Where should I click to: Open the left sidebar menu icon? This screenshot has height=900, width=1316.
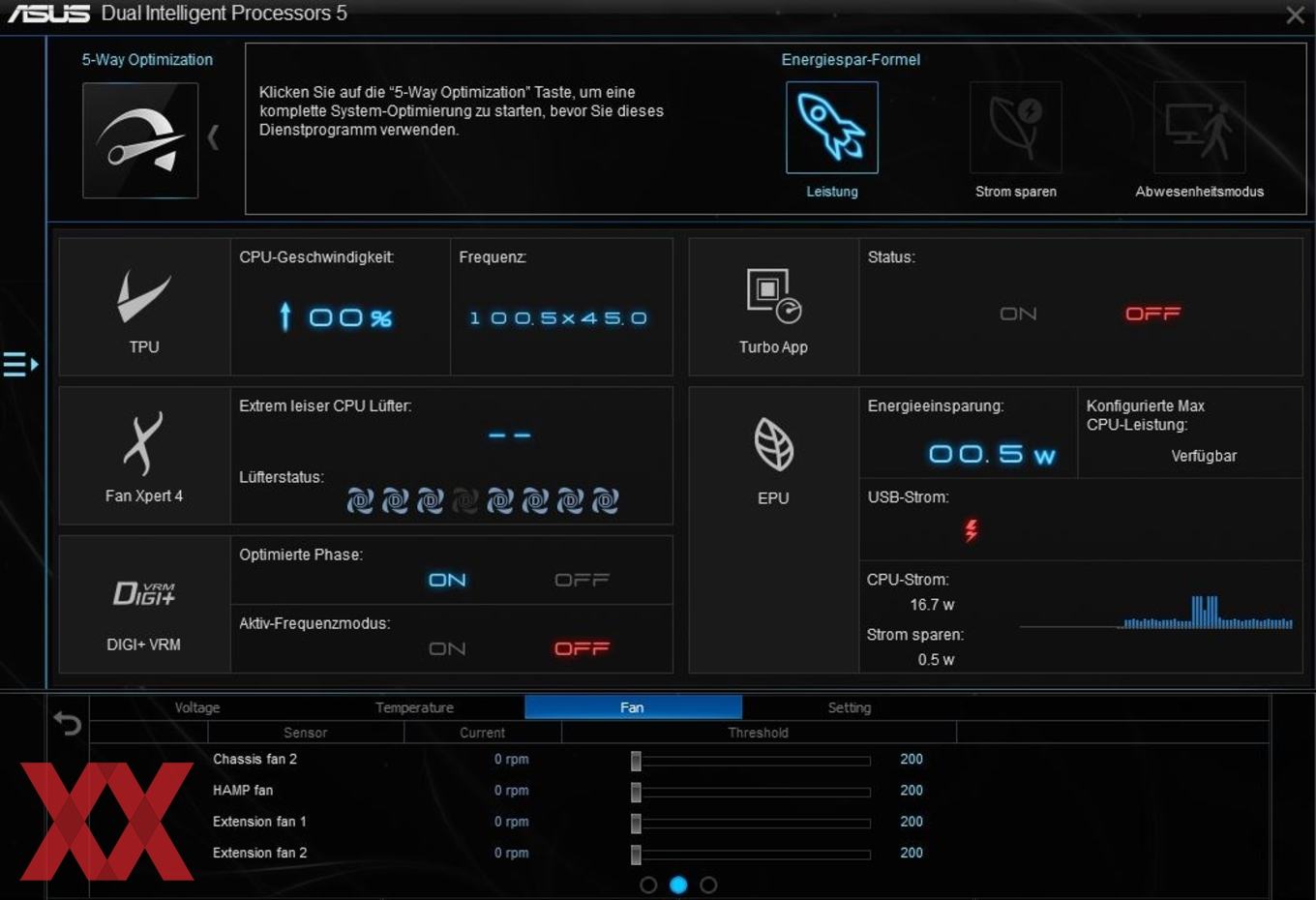[20, 365]
